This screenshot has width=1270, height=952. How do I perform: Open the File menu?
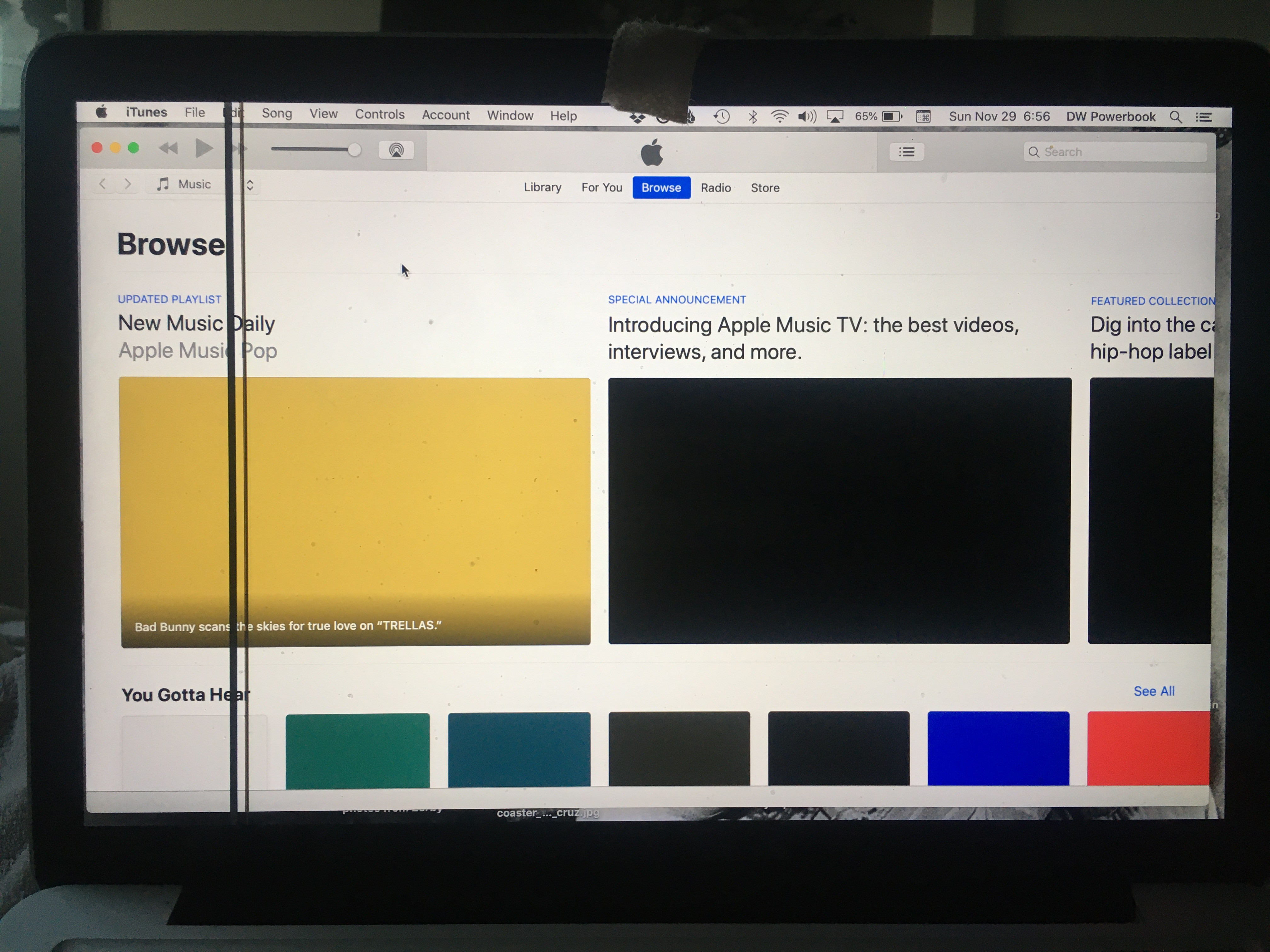(x=195, y=112)
